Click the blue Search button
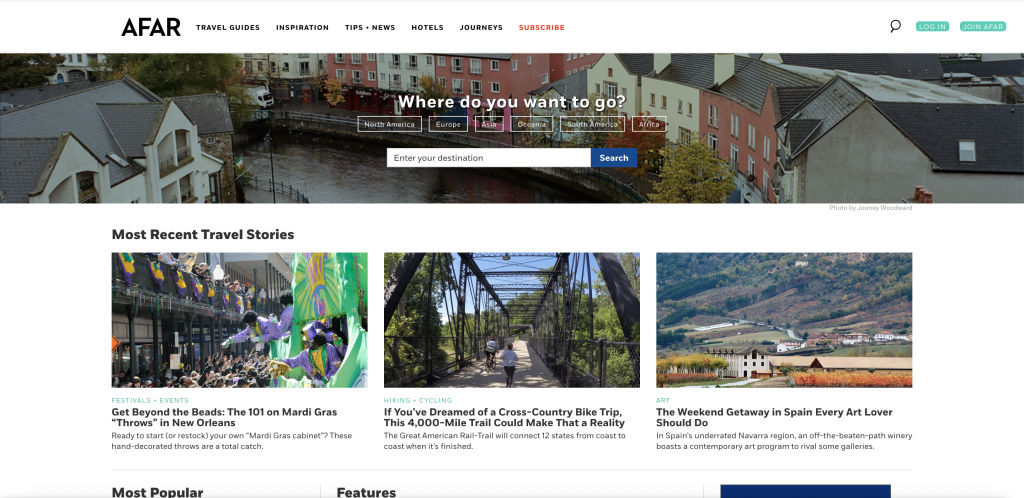 pyautogui.click(x=614, y=157)
